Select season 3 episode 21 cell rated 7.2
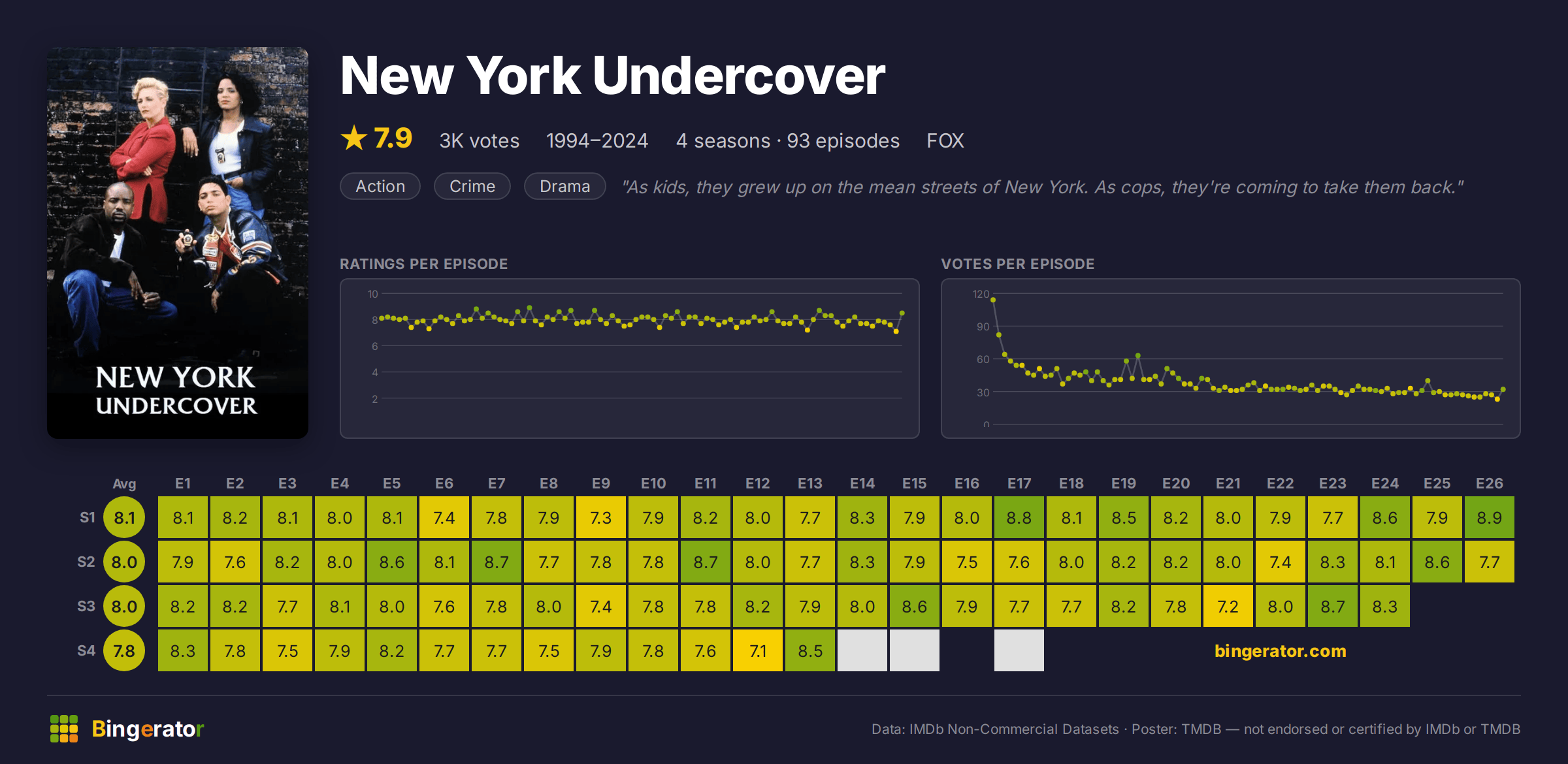Viewport: 1568px width, 764px height. 1228,607
